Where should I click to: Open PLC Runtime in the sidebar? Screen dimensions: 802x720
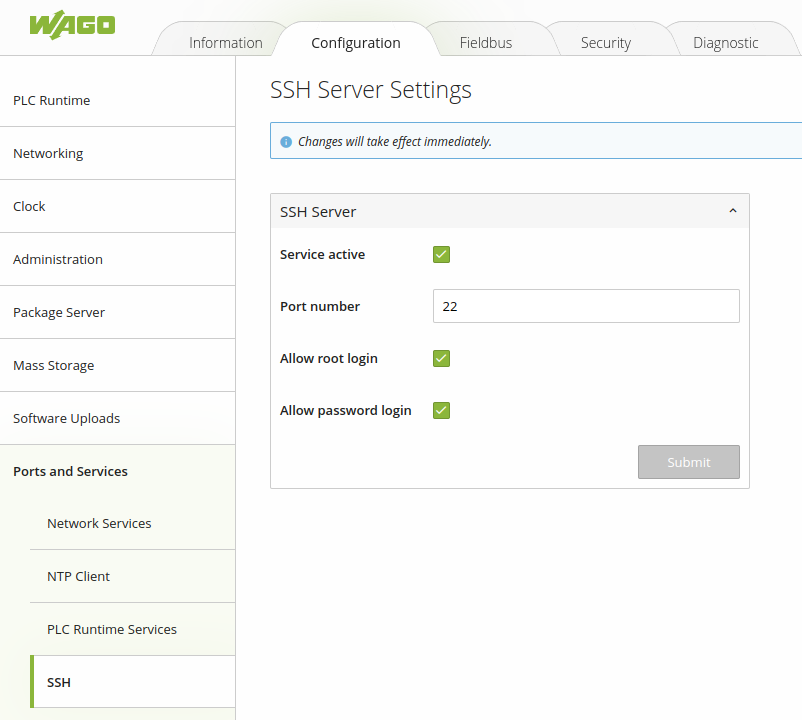tap(51, 100)
